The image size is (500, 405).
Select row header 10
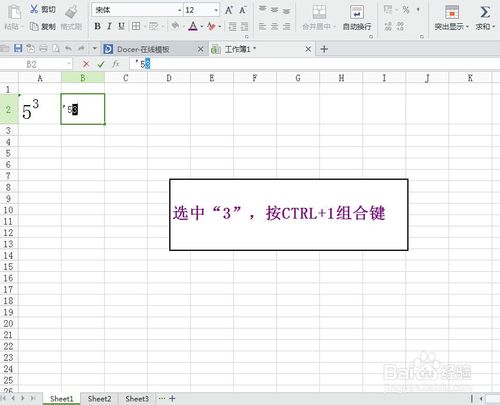9,210
